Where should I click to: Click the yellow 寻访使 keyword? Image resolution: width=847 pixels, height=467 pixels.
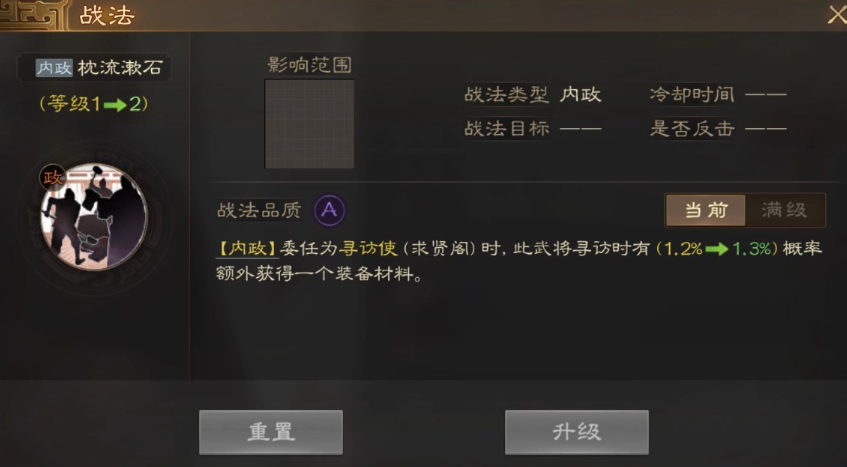[x=368, y=249]
